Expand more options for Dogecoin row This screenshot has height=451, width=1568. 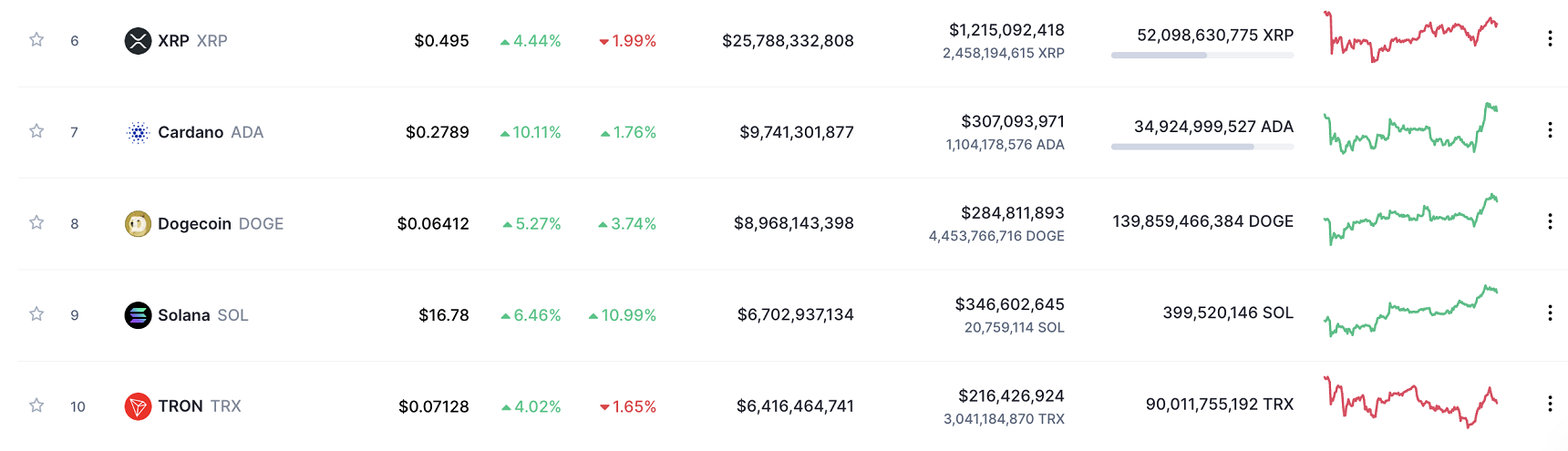1550,221
